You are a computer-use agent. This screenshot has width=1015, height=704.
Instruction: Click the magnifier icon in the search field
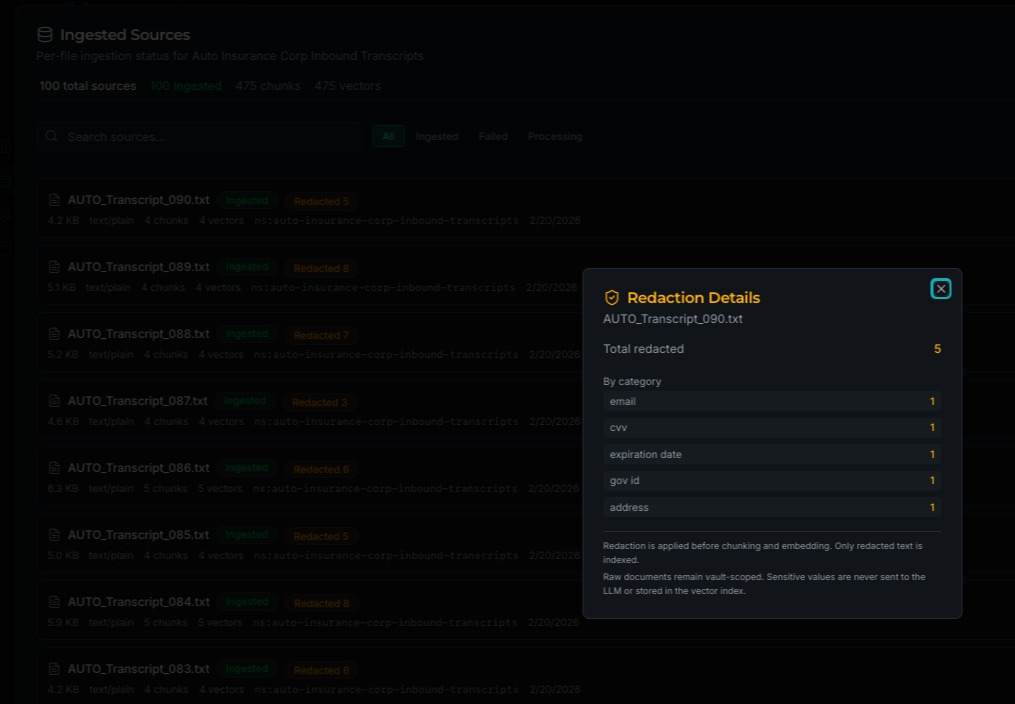pos(51,136)
